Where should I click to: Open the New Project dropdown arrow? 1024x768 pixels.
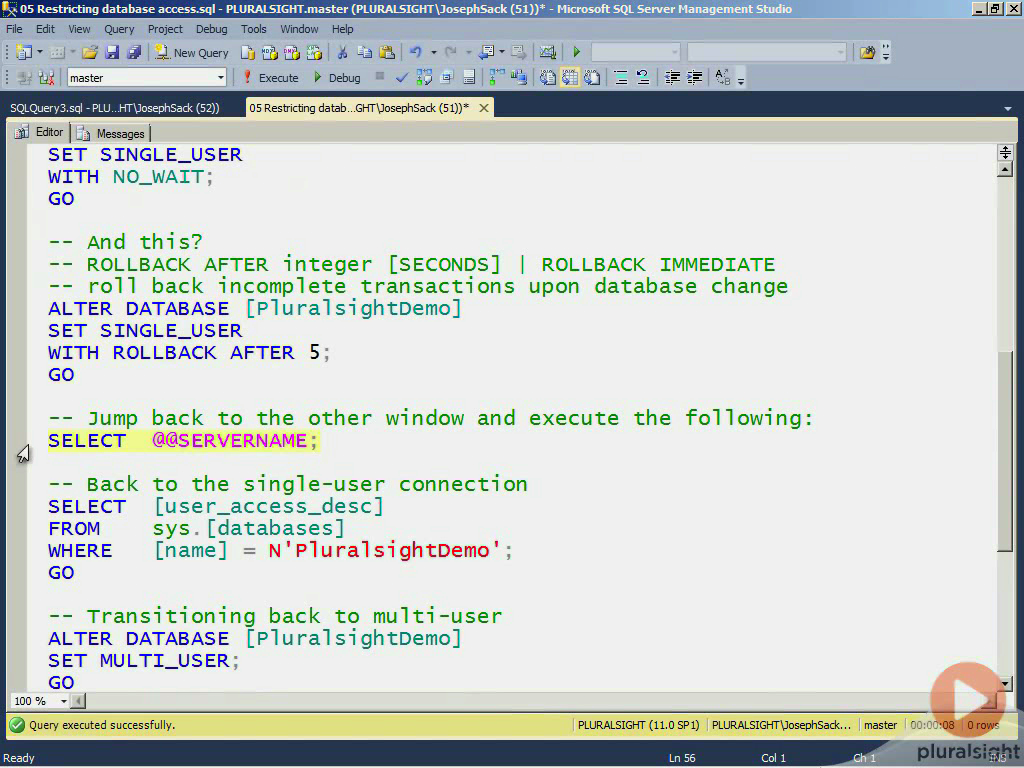click(40, 52)
